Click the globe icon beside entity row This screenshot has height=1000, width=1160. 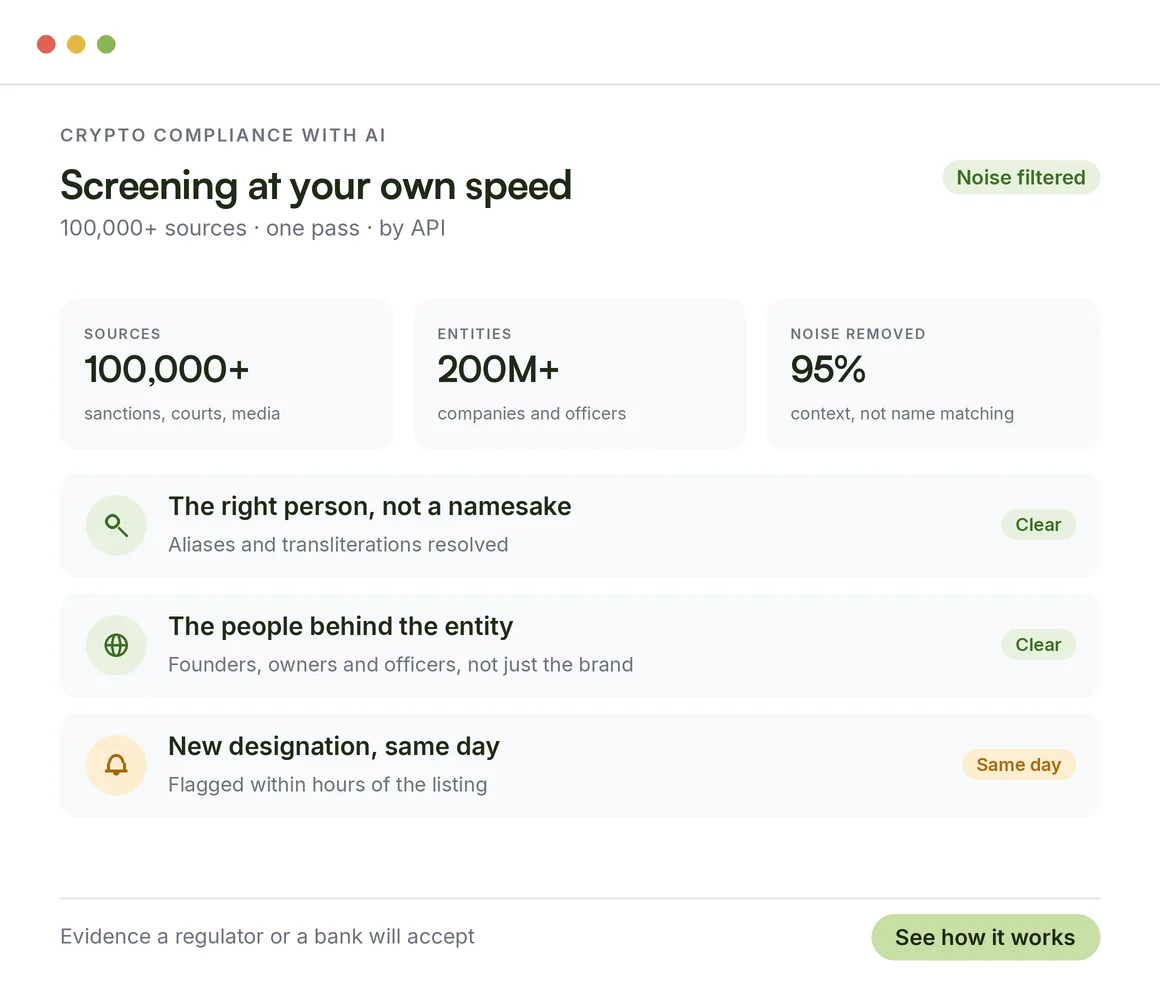point(116,645)
